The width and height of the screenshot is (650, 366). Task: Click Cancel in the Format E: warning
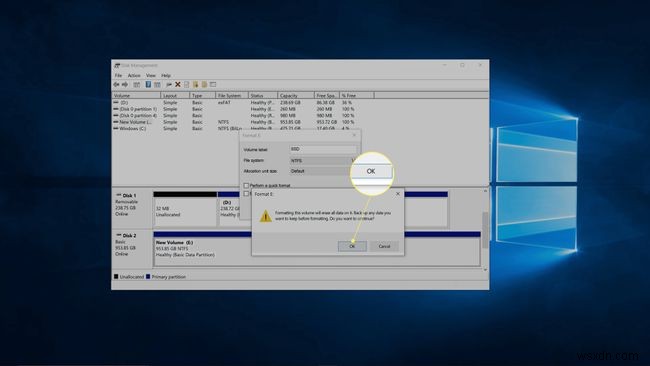pos(384,246)
